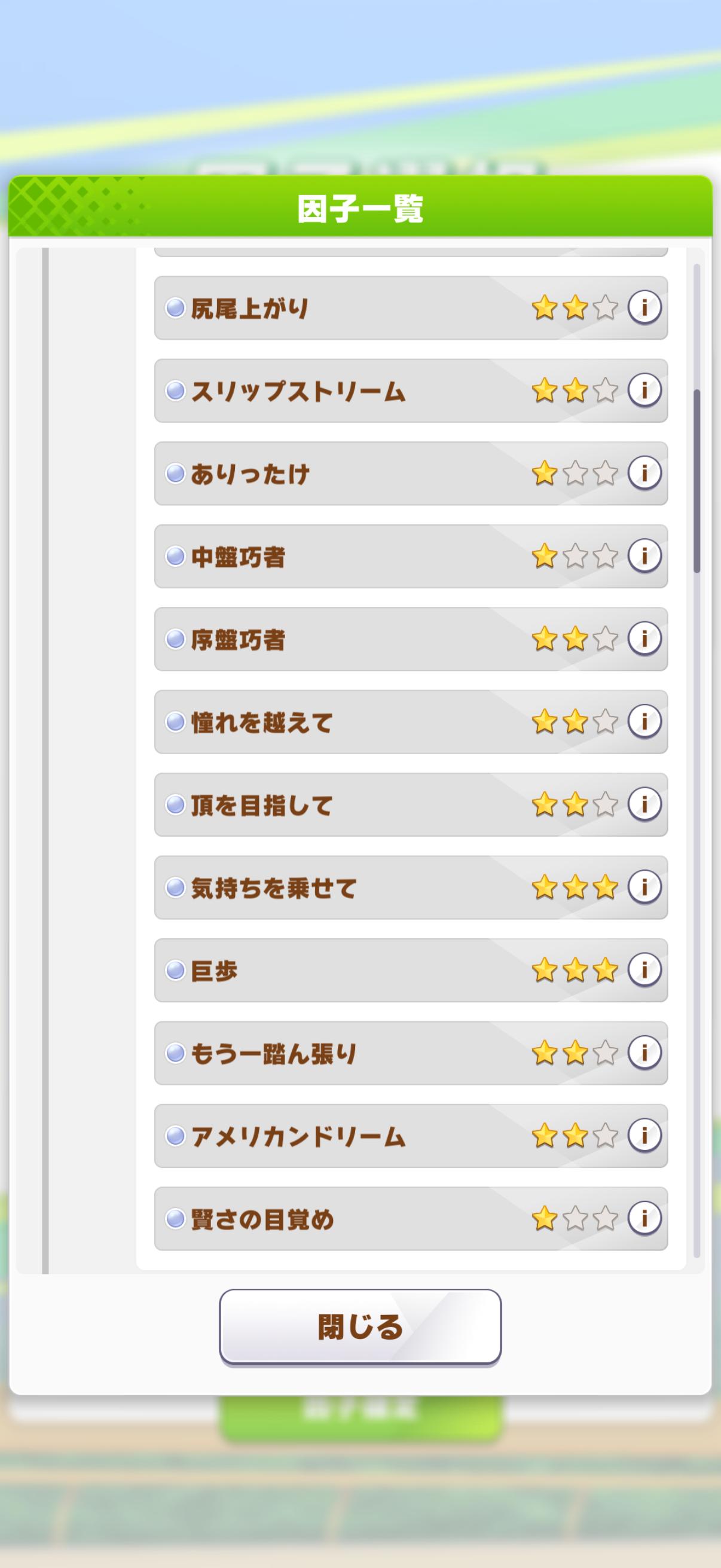Open info icon for 頂を目指して
Viewport: 721px width, 1568px height.
644,804
